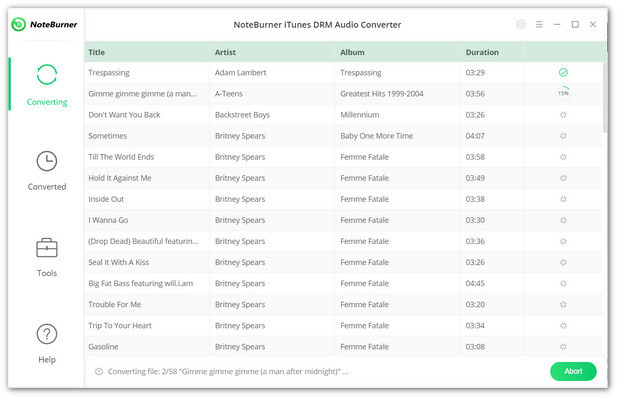Open the hamburger menu icon

[539, 24]
